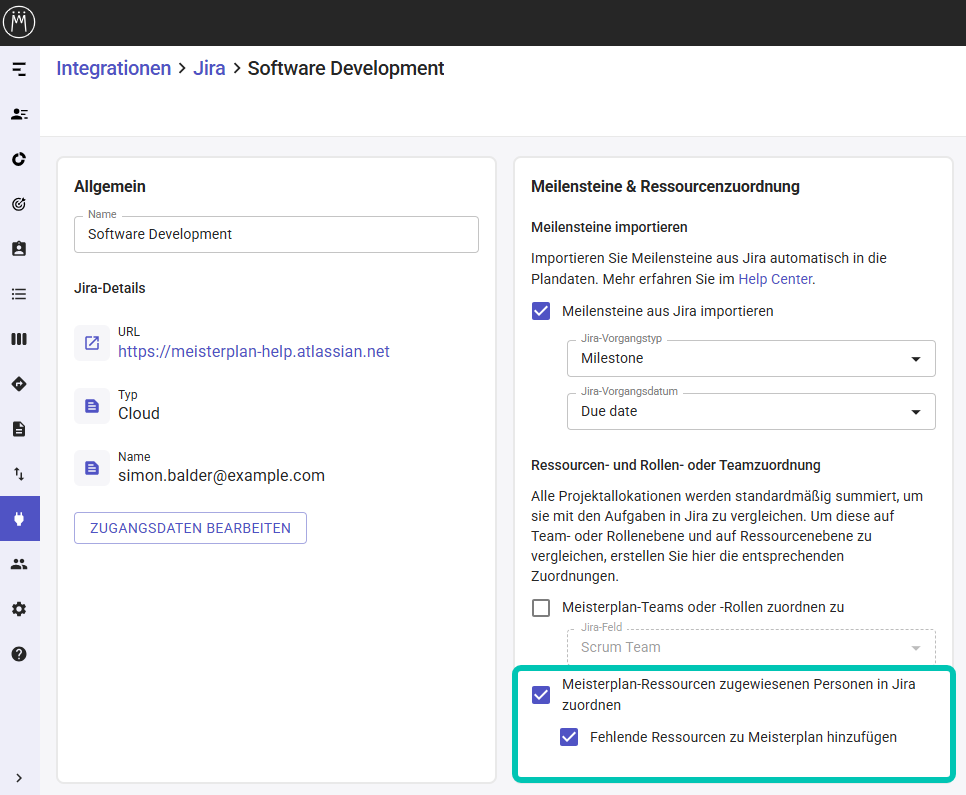Click the simon.balder@example.com text
This screenshot has height=795, width=966.
tap(221, 476)
